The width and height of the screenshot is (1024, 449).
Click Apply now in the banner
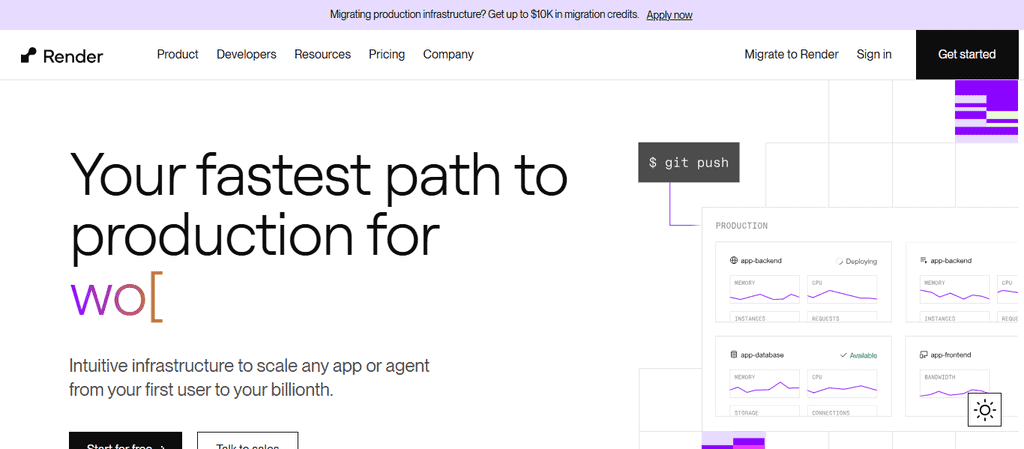669,15
